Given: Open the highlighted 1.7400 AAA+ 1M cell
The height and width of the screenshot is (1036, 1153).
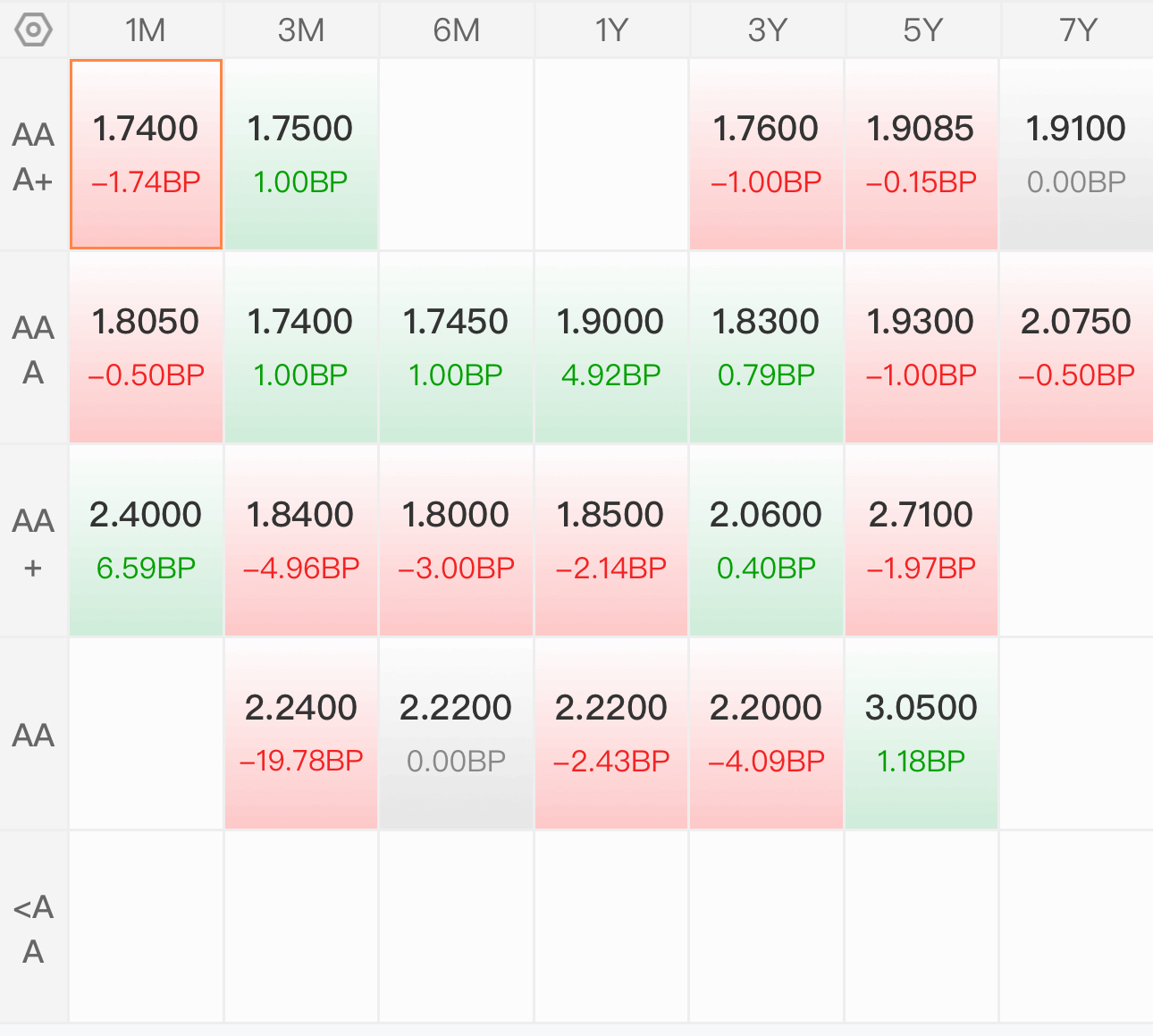Looking at the screenshot, I should [x=146, y=155].
